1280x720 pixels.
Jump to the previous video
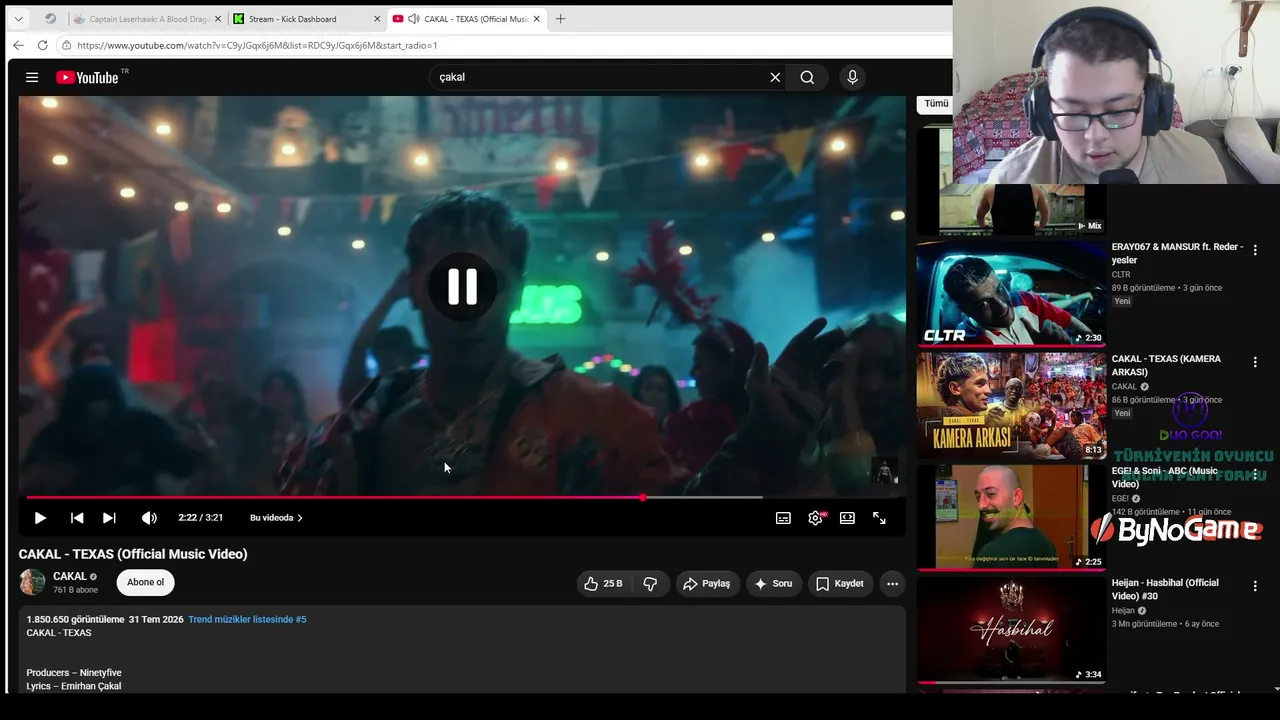pyautogui.click(x=77, y=518)
